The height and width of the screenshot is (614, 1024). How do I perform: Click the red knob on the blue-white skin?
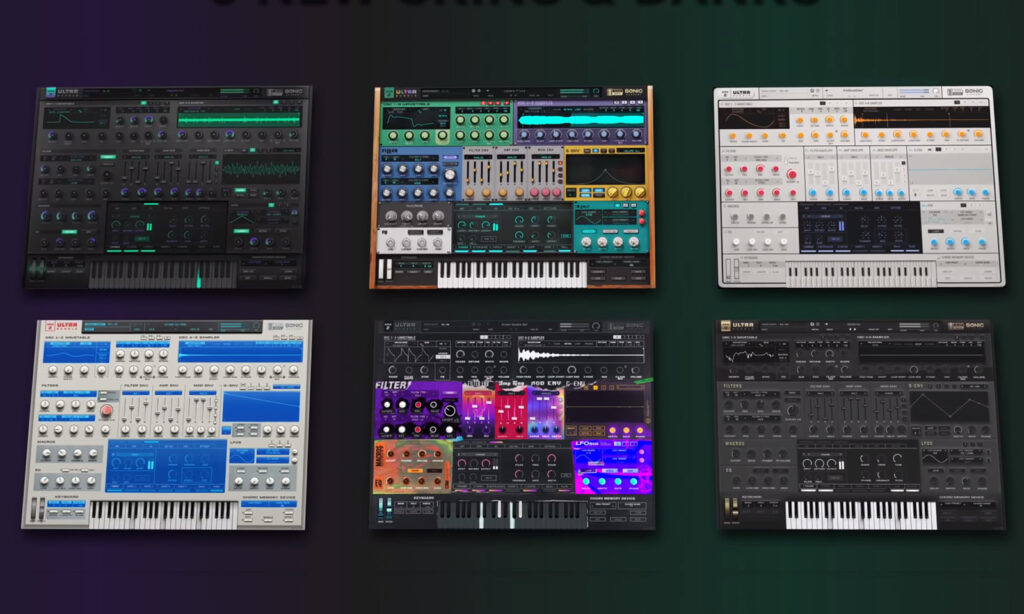(x=105, y=411)
